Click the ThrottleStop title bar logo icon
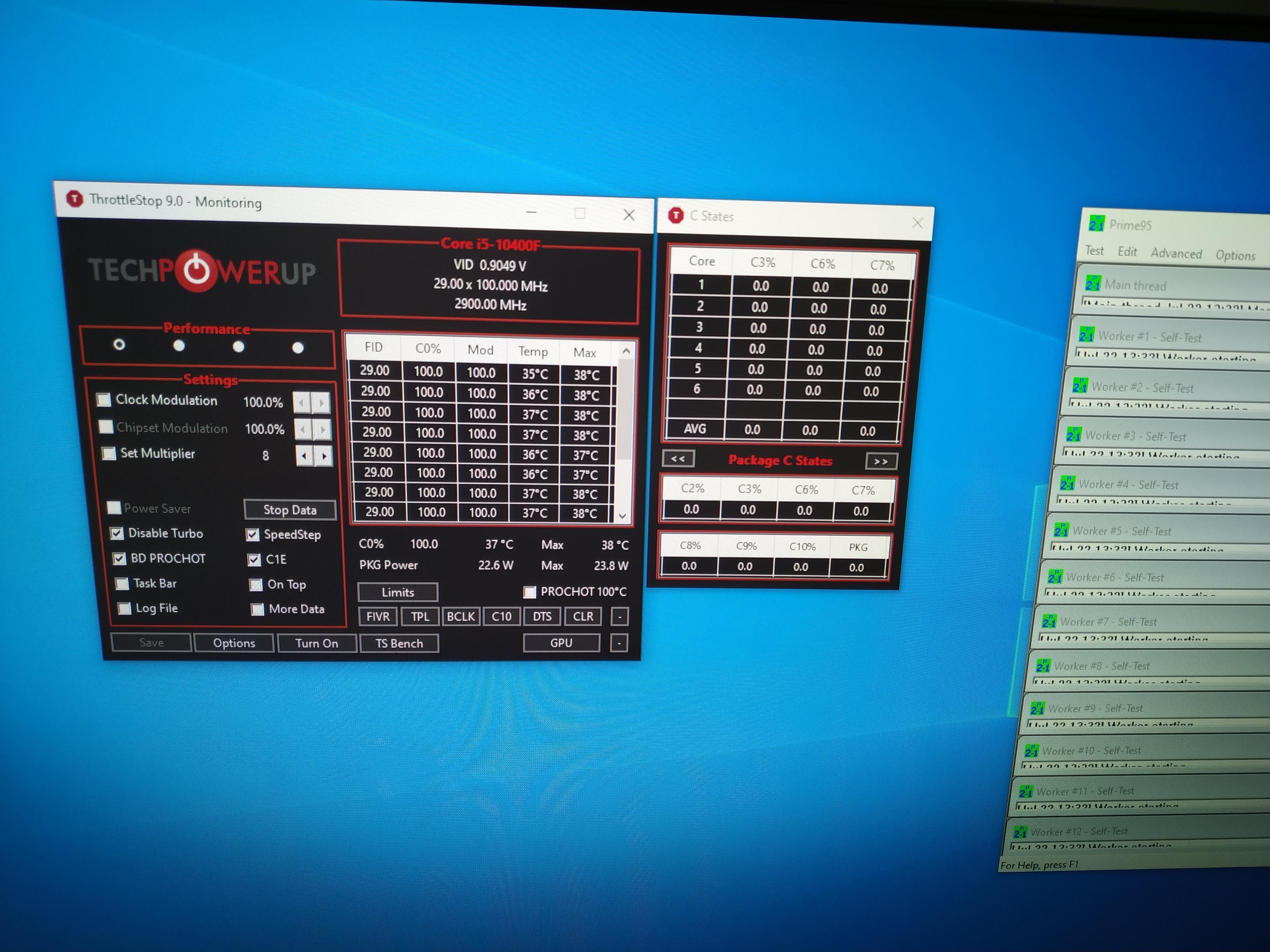 click(x=75, y=199)
